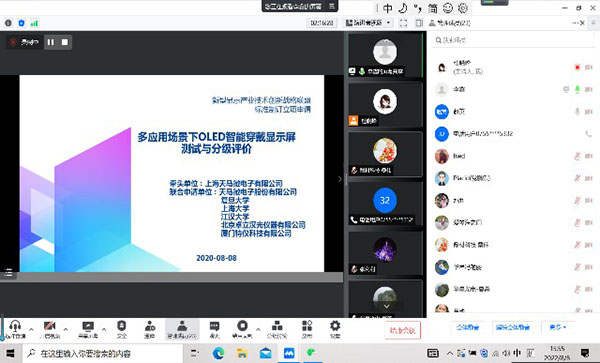Screen dimensions: 600x363
Task: Expand the audio options arrow
Action: (x=31, y=329)
